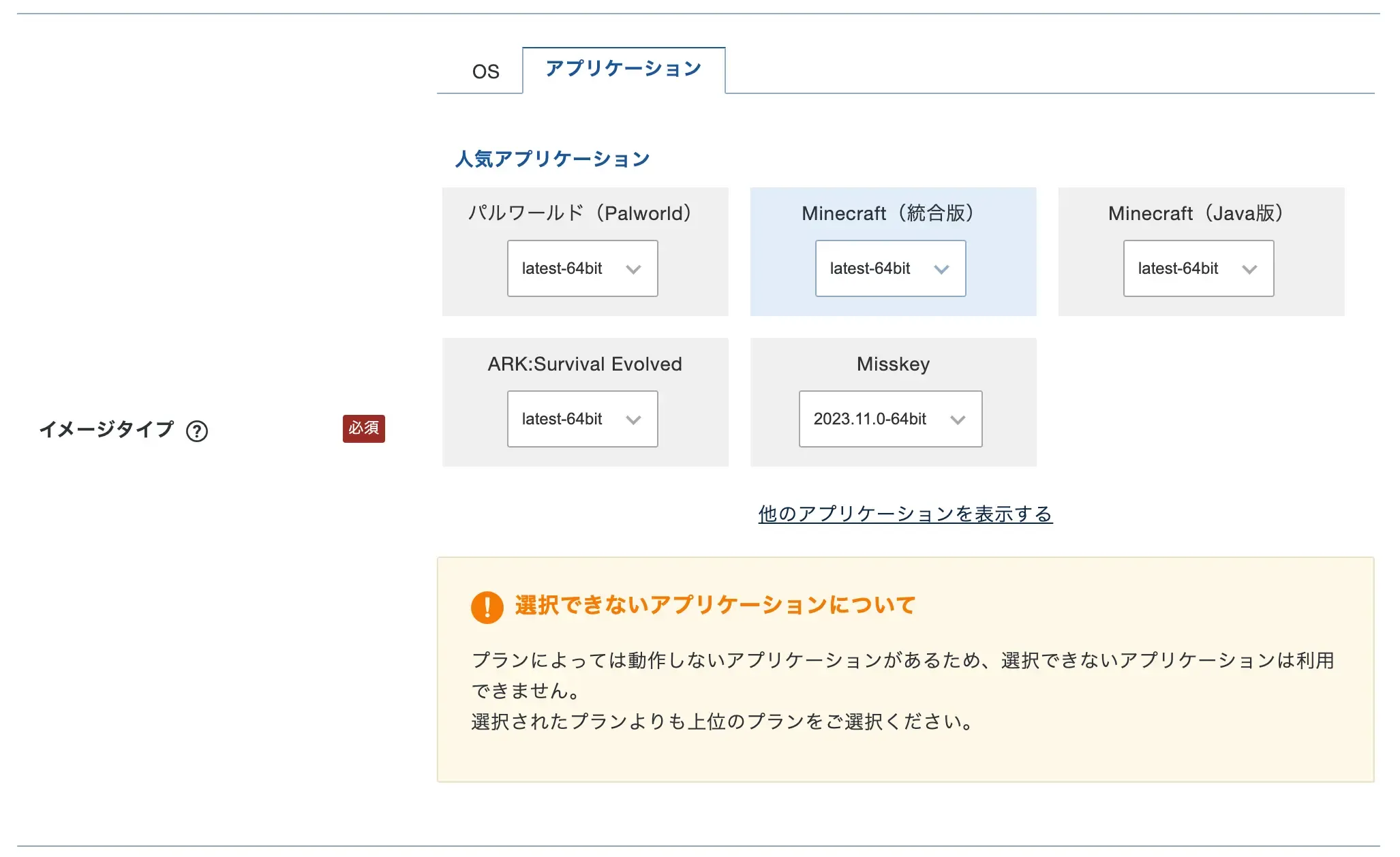Choose the Minecraft (統合版) application card

coord(893,251)
